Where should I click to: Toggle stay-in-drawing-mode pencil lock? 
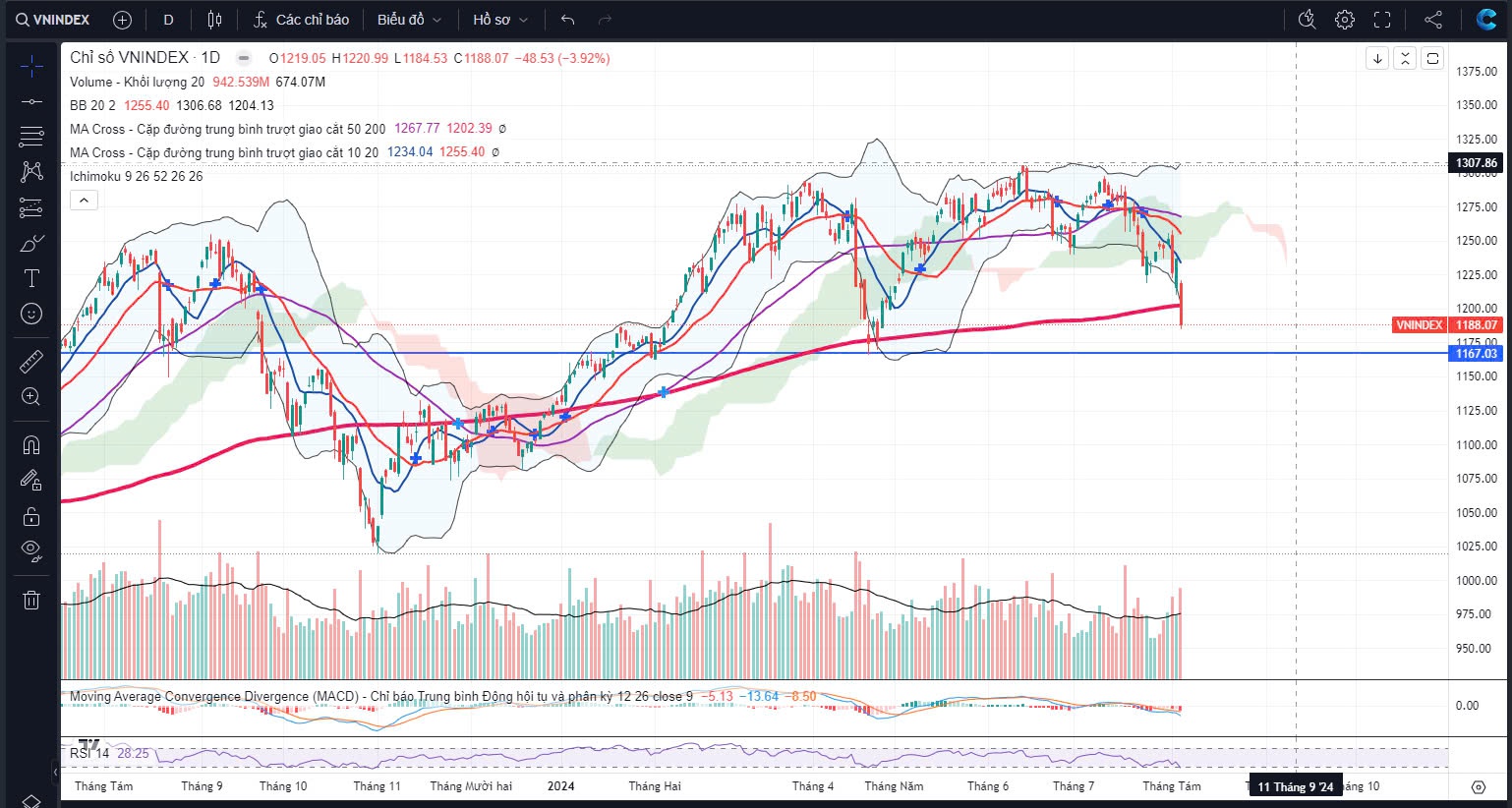(x=31, y=480)
